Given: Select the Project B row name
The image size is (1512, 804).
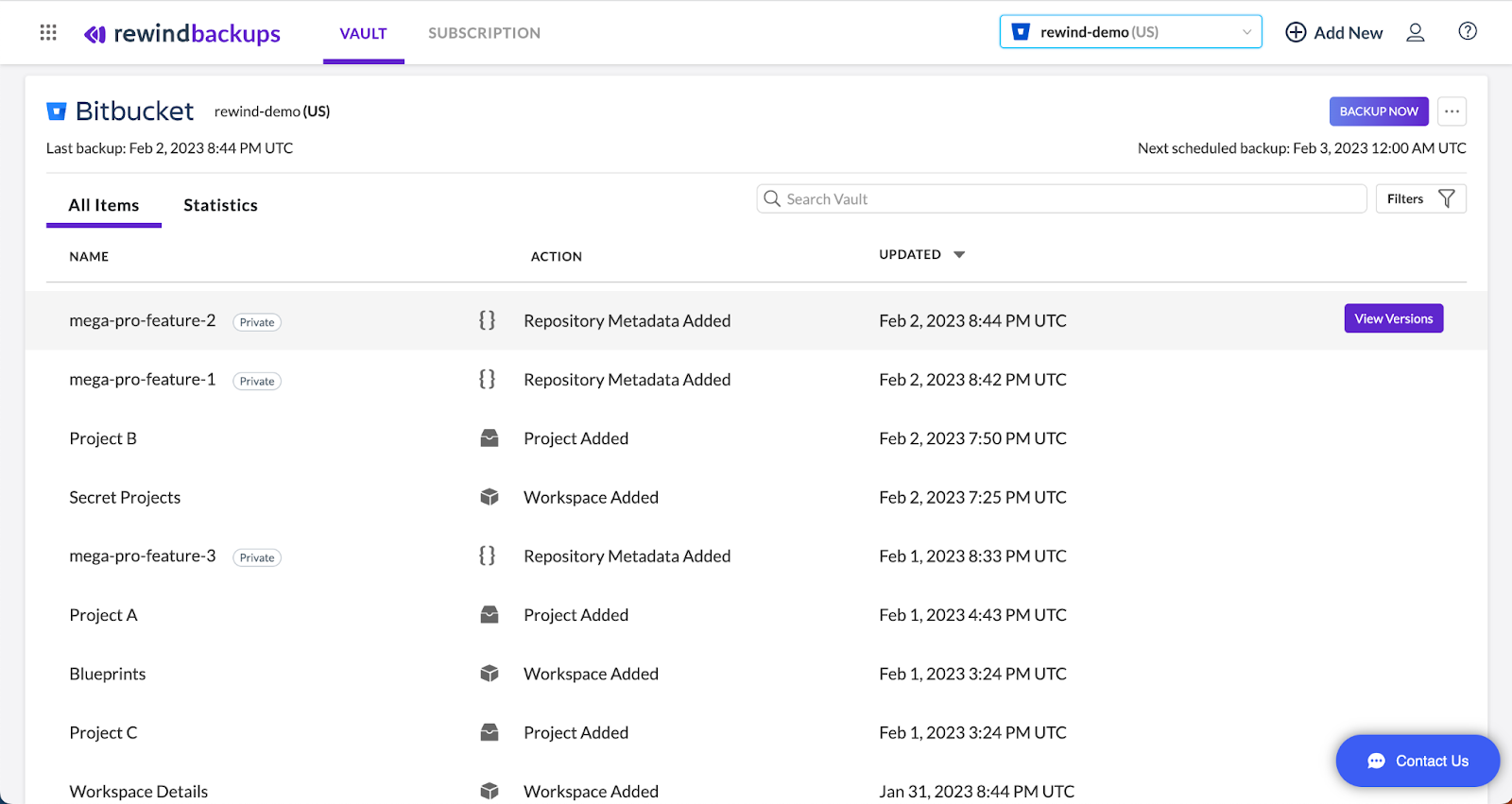Looking at the screenshot, I should (x=103, y=438).
